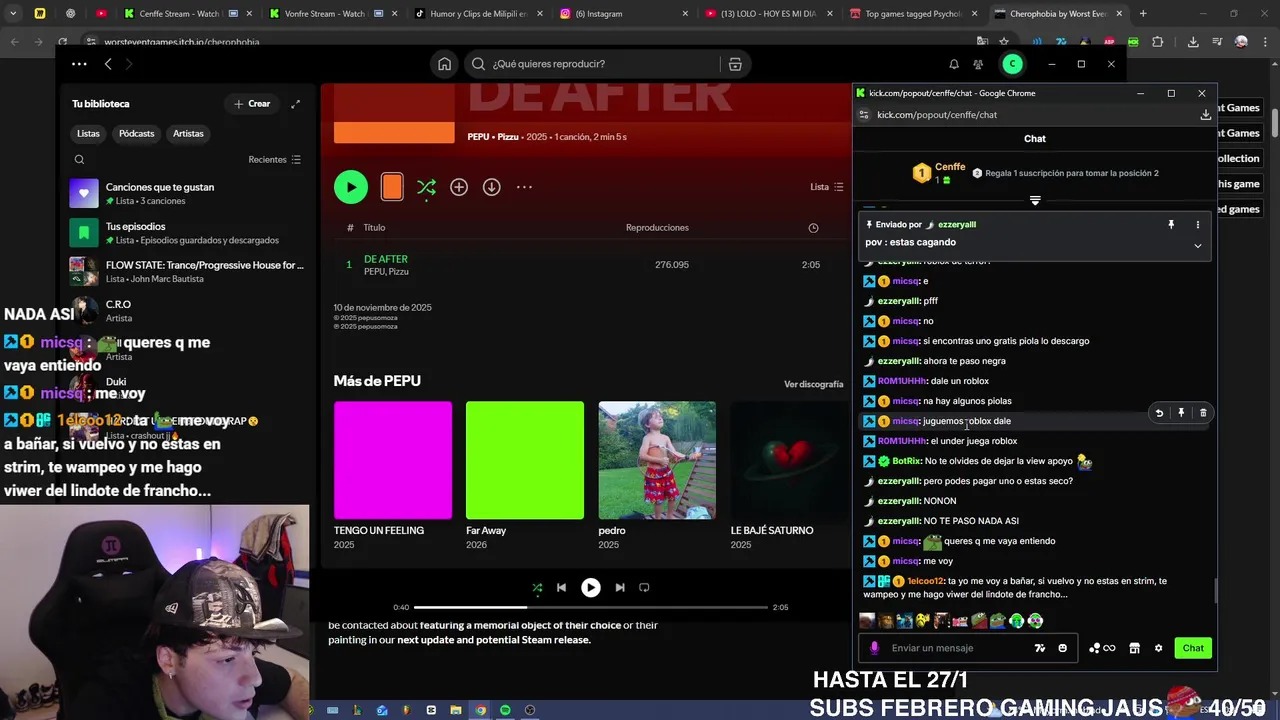Open Spotify notifications bell

954,64
